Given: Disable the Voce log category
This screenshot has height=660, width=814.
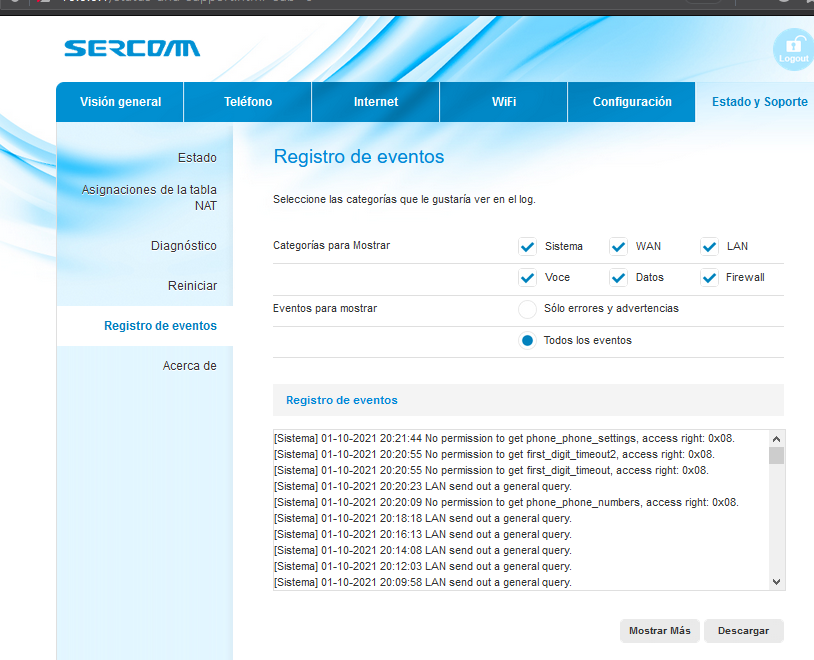Looking at the screenshot, I should (527, 278).
